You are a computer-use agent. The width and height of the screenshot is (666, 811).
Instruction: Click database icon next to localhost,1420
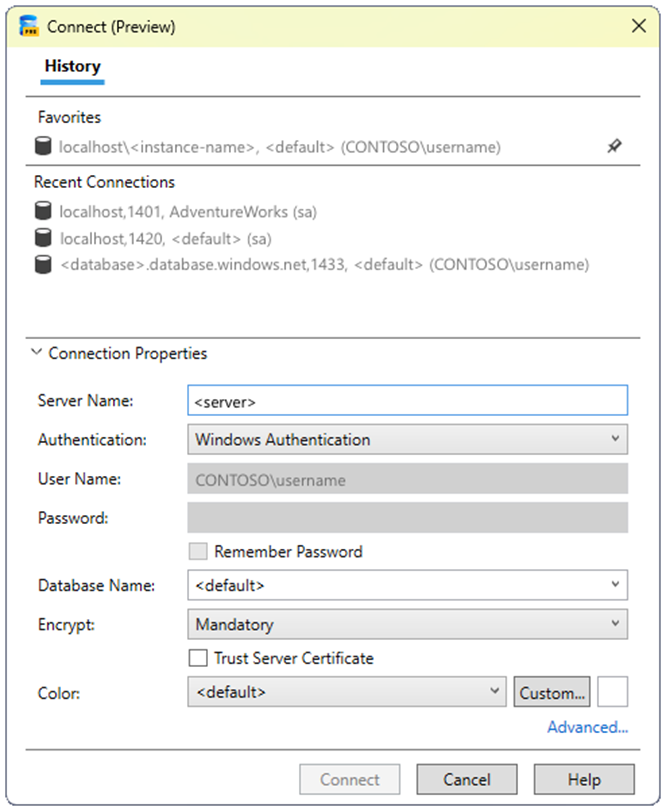pyautogui.click(x=43, y=238)
